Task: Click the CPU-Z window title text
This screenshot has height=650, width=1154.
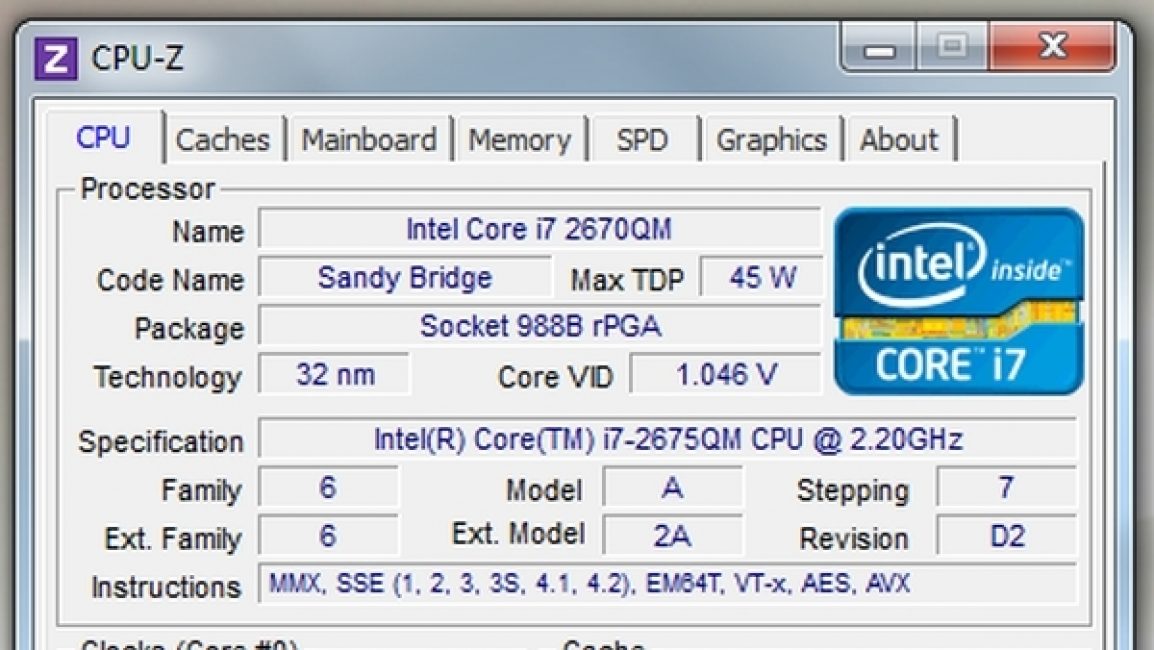Action: tap(137, 59)
